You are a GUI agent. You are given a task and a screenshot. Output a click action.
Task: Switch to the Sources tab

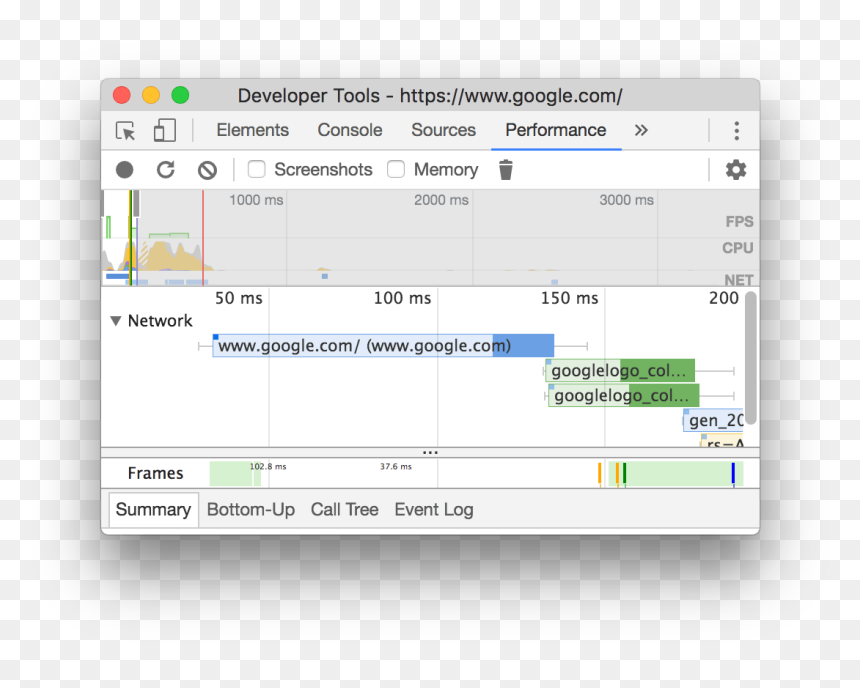pos(444,130)
